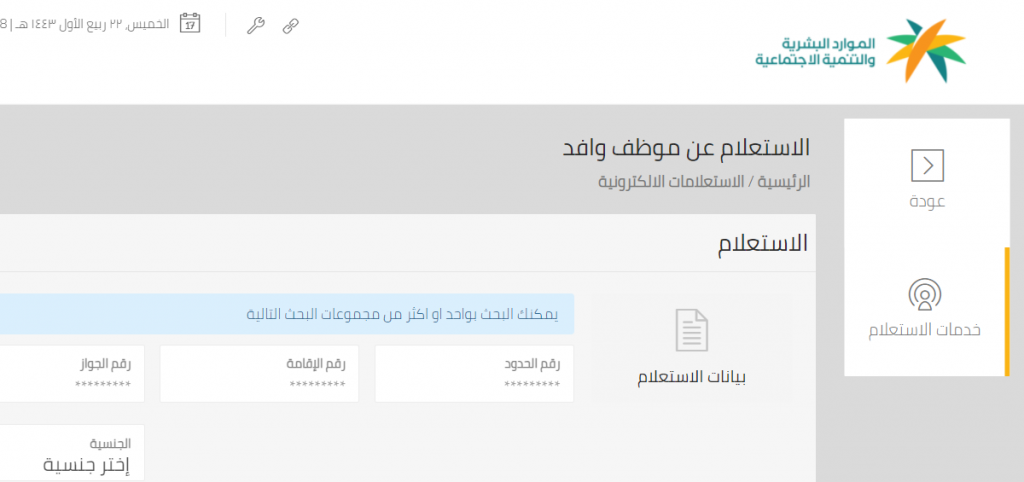The image size is (1024, 482).
Task: Click the ministry name text beside the logo
Action: 815,52
